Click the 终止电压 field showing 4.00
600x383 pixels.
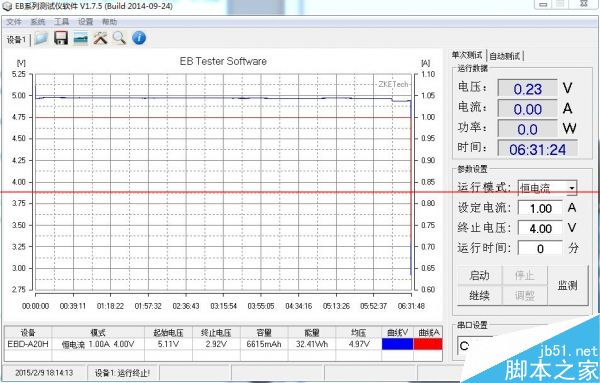coord(540,228)
